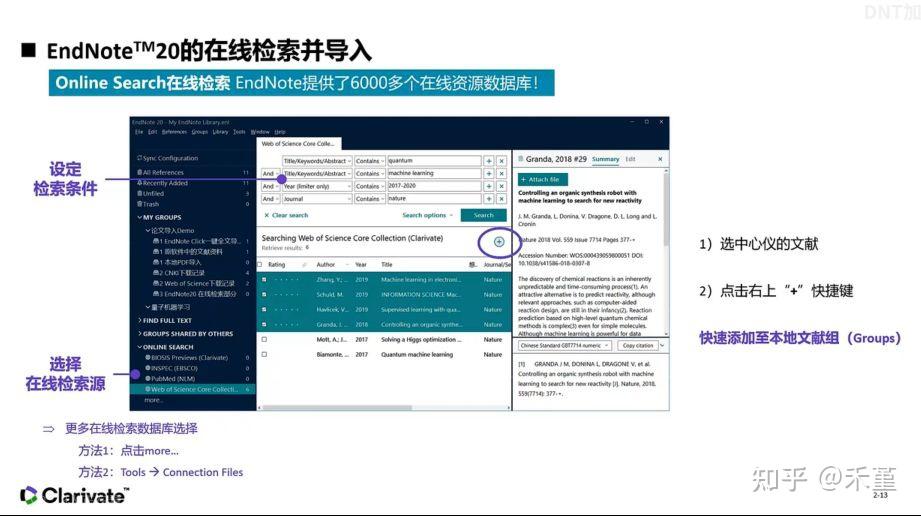This screenshot has height=516, width=921.
Task: Collapse the ONLINE SEARCH section
Action: pos(140,347)
